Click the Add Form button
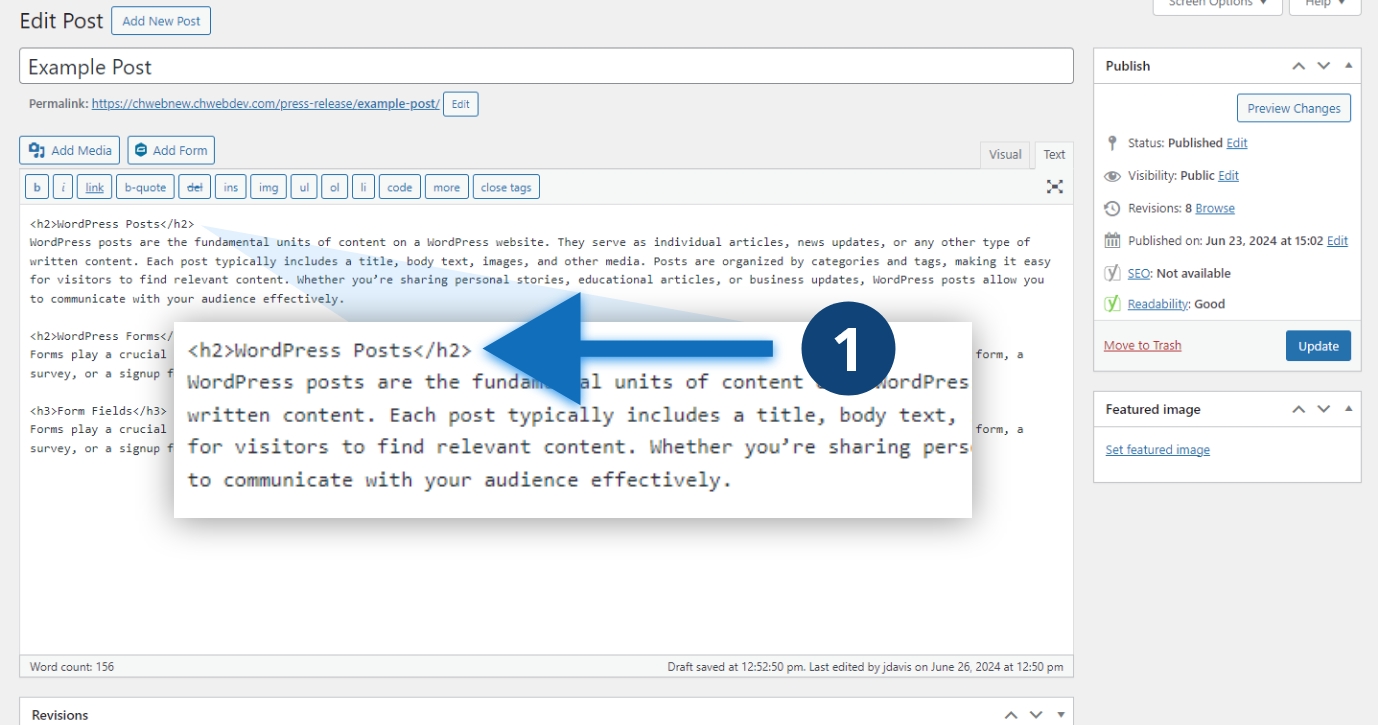 click(171, 150)
